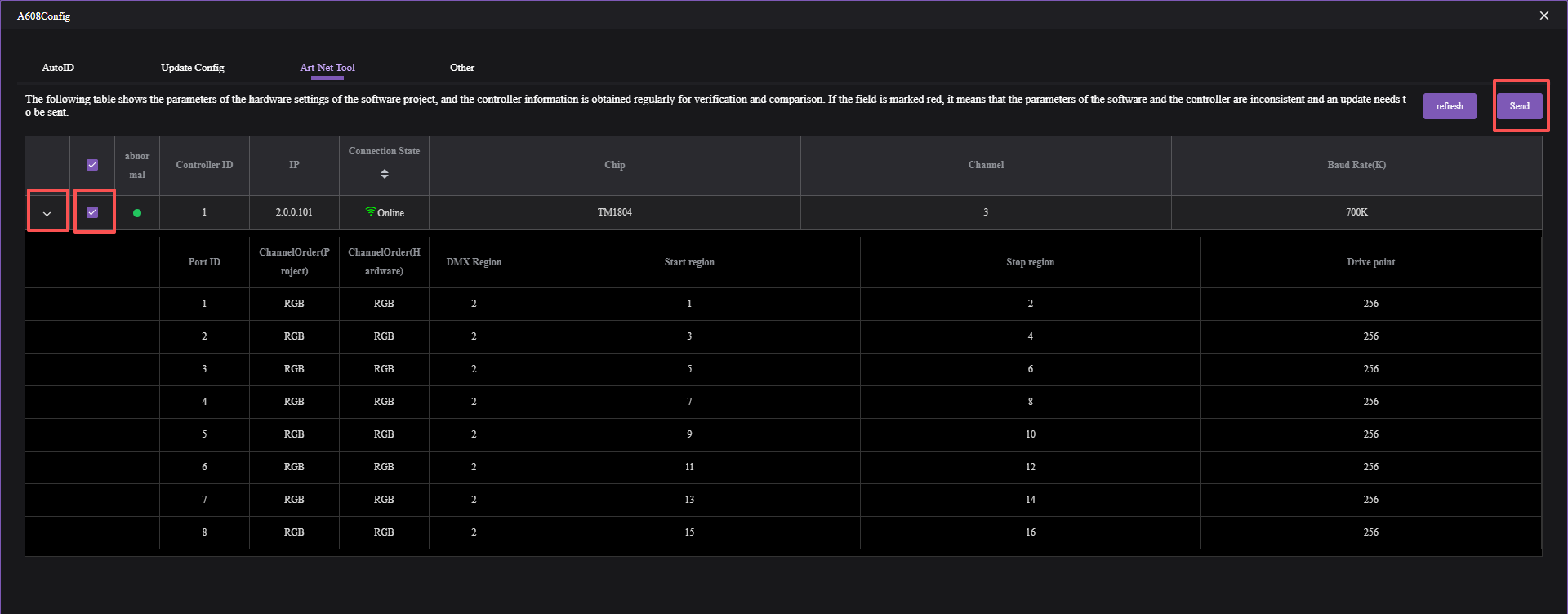This screenshot has height=614, width=1568.
Task: Click the ChannelOrder(Hardware) column header
Action: coord(384,262)
